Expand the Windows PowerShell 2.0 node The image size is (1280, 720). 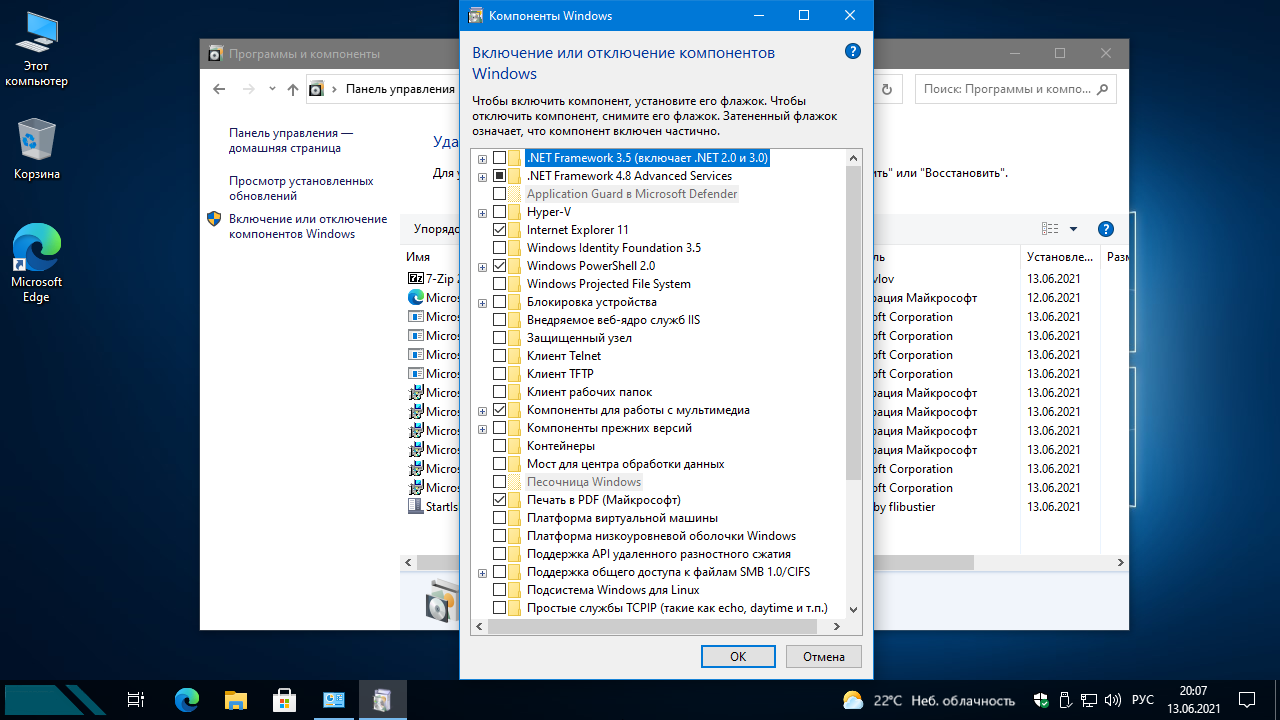[x=483, y=266]
